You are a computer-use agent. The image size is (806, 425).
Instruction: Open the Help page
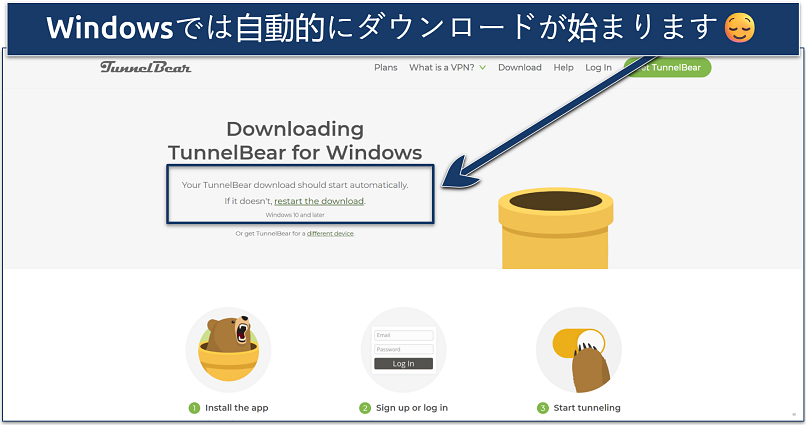pos(563,67)
